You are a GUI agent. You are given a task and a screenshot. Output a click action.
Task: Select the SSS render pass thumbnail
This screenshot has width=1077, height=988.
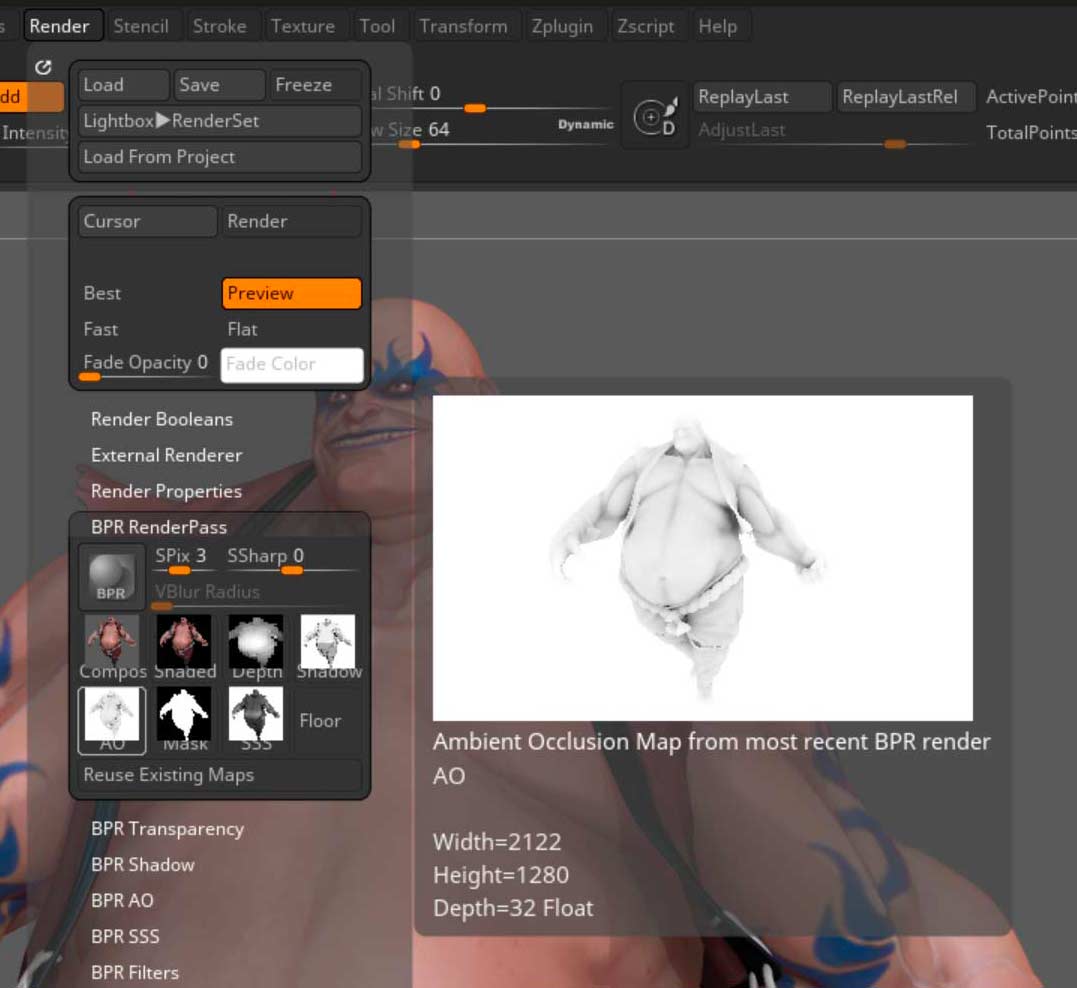[256, 720]
